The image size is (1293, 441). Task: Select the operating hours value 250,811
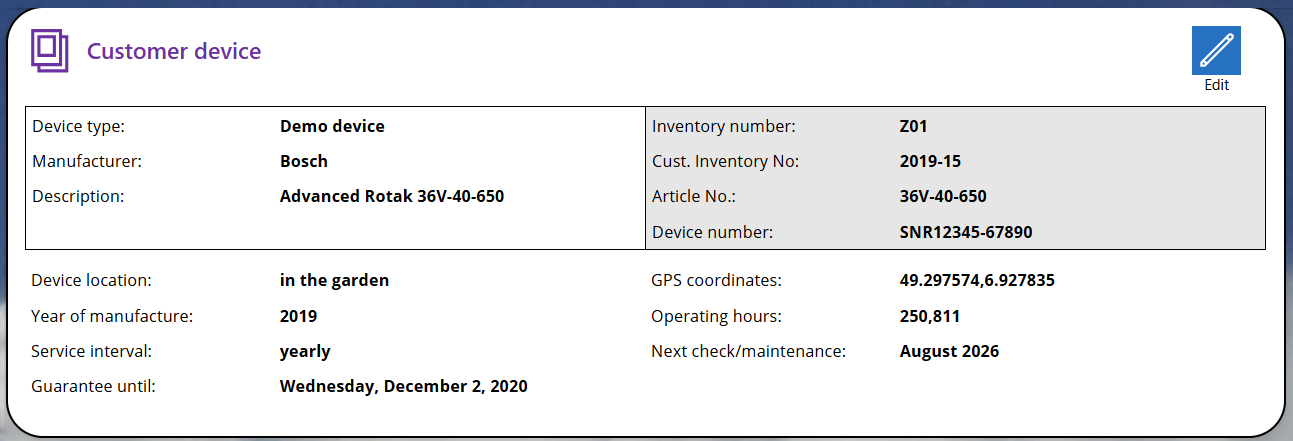(x=930, y=316)
